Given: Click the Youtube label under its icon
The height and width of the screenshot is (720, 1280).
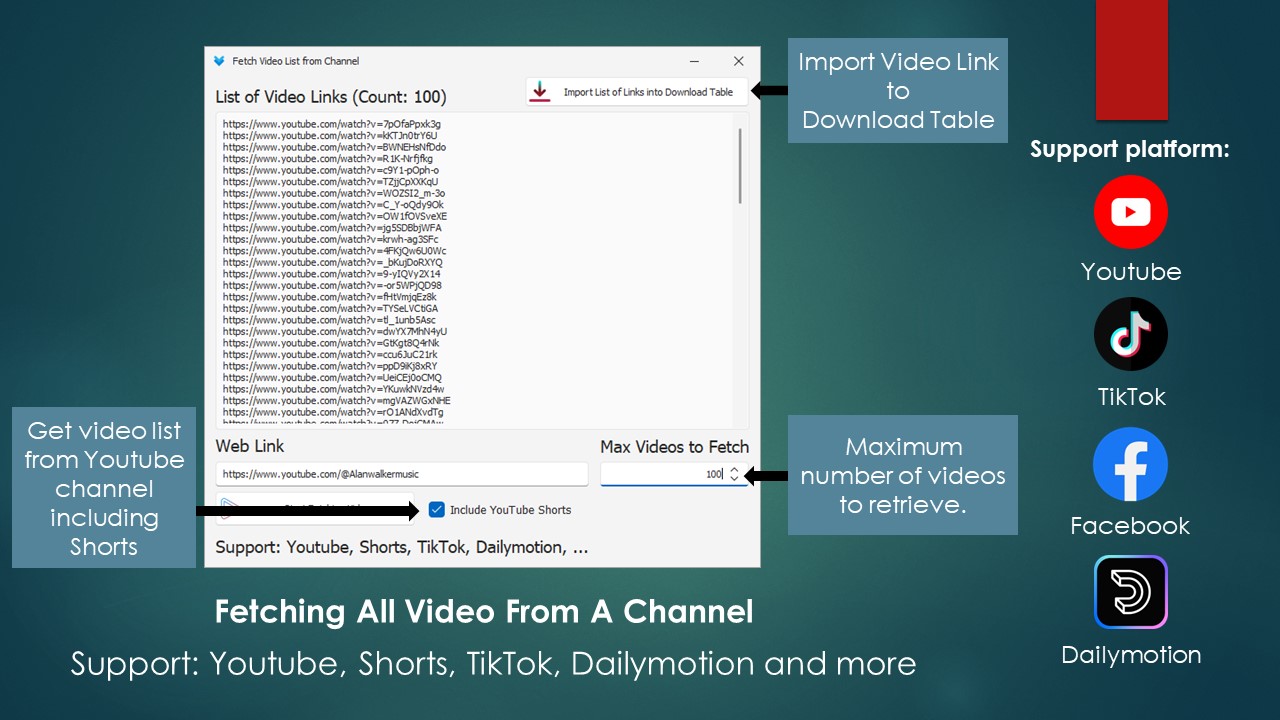Looking at the screenshot, I should pos(1130,271).
